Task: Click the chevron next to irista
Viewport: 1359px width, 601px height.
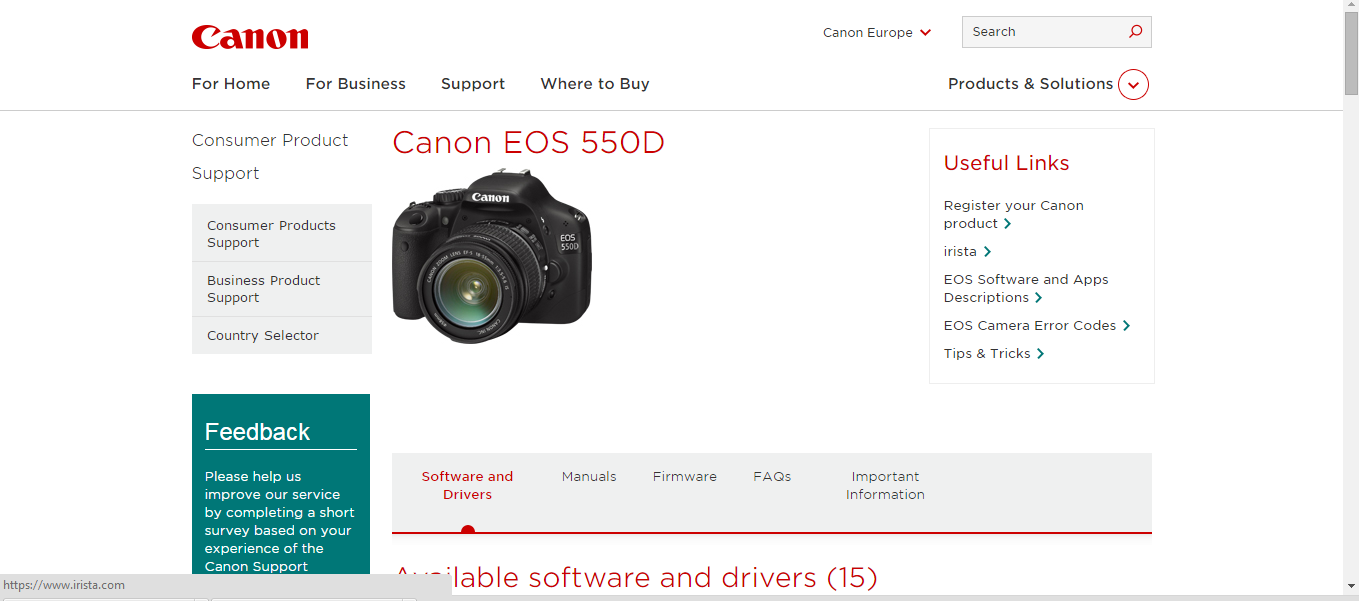Action: pyautogui.click(x=987, y=252)
